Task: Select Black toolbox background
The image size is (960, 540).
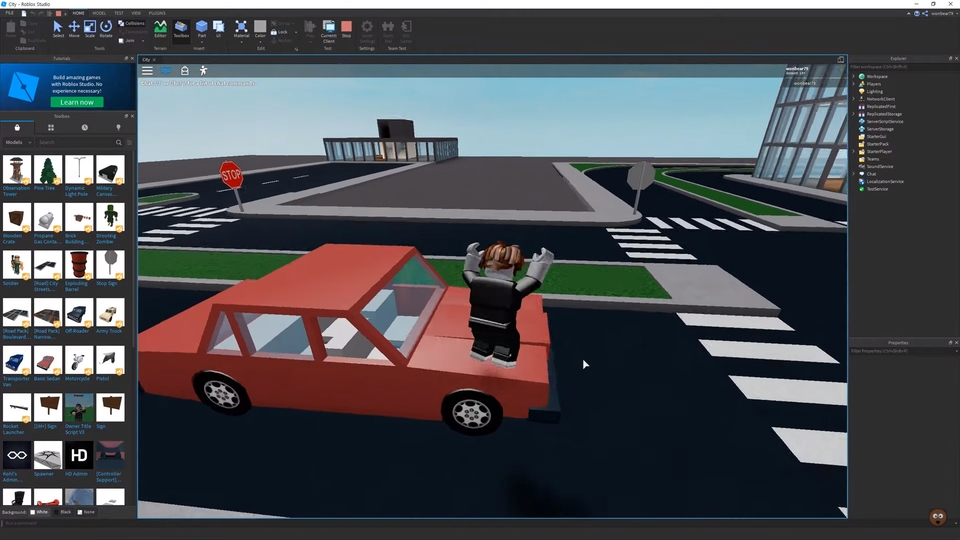Action: pos(62,512)
